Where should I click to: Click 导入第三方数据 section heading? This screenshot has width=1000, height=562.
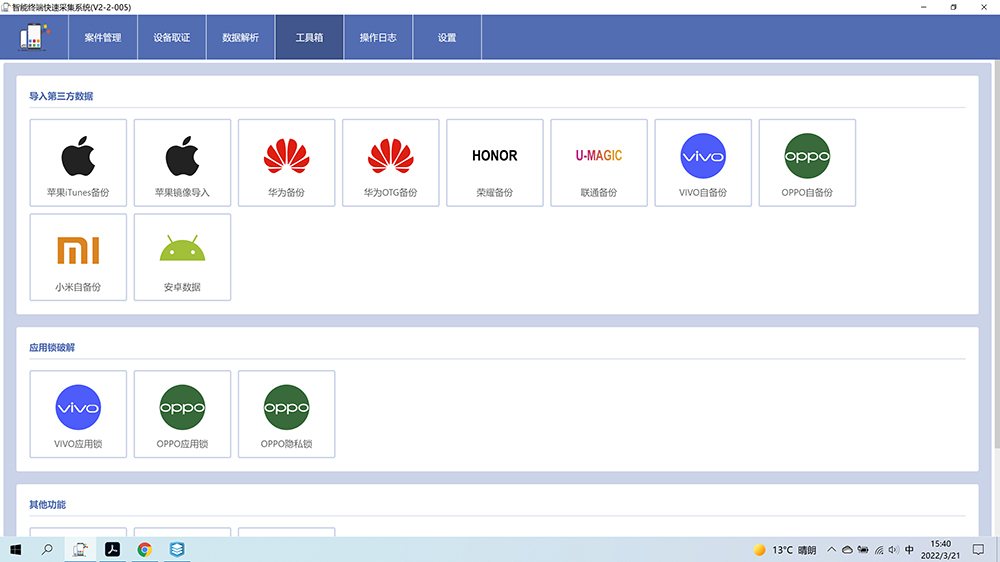pos(61,96)
